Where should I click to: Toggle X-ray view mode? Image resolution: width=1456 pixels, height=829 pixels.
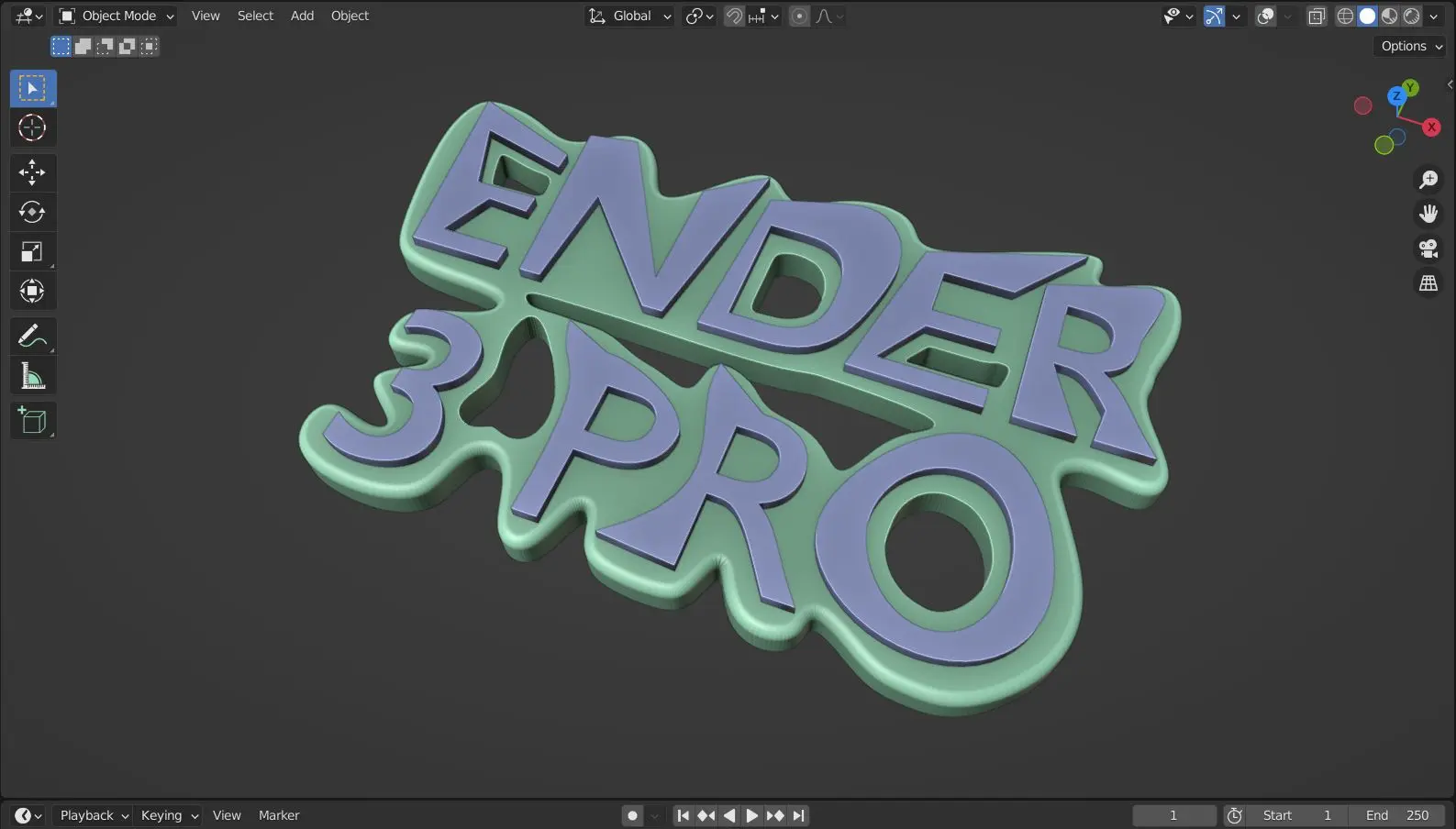1317,16
